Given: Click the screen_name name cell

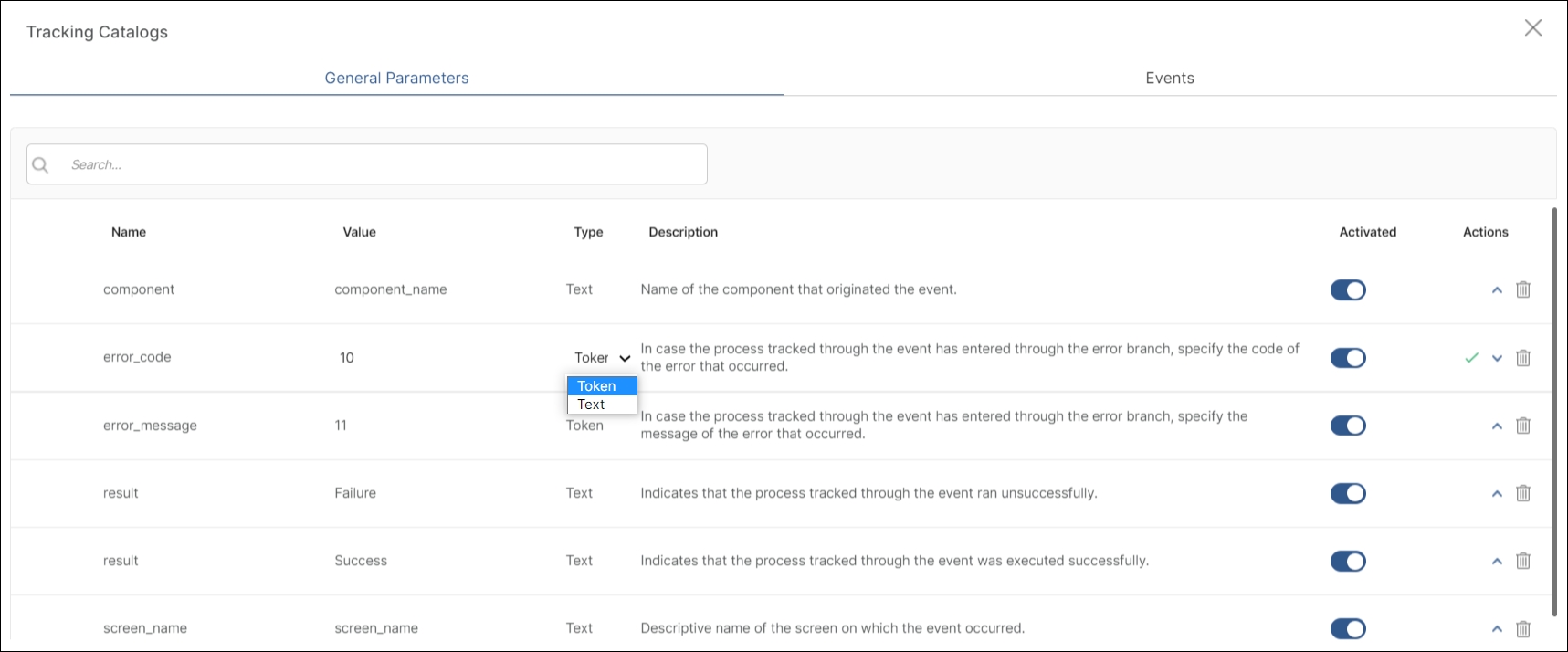Looking at the screenshot, I should coord(145,628).
